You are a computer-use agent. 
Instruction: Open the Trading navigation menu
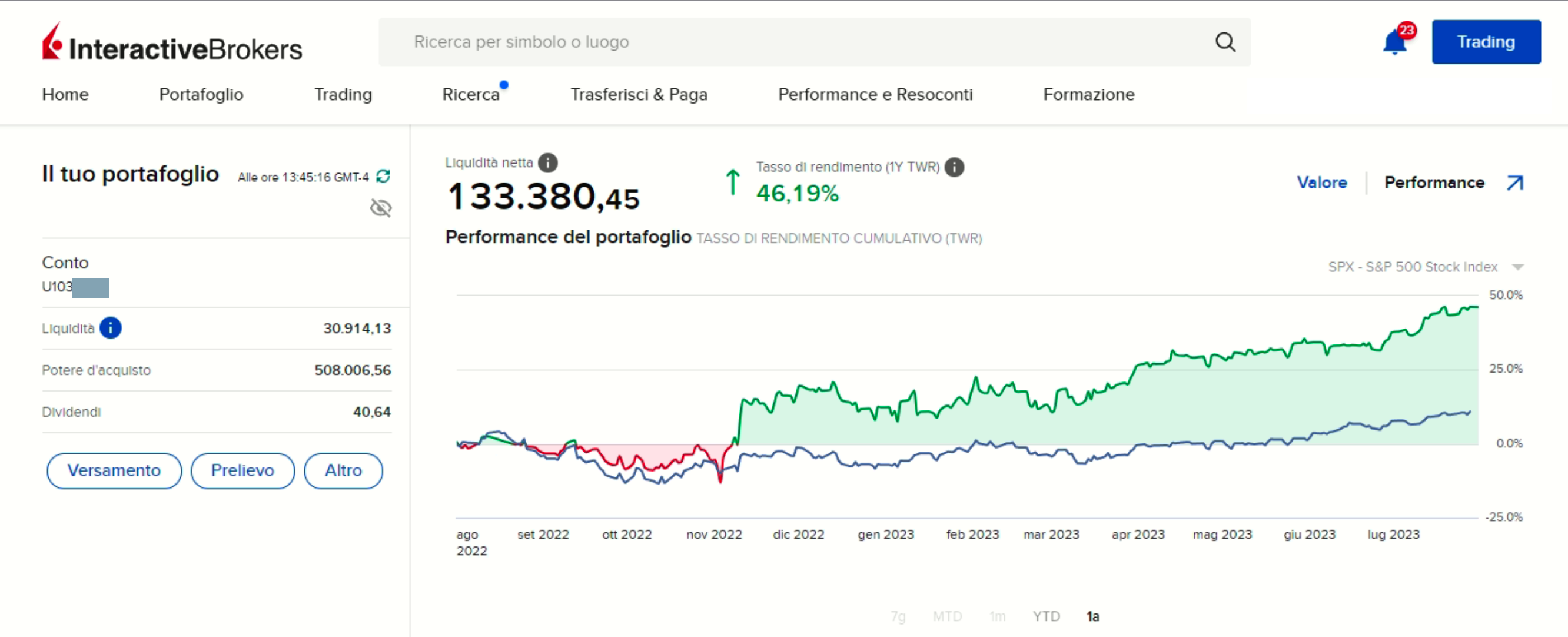point(343,94)
